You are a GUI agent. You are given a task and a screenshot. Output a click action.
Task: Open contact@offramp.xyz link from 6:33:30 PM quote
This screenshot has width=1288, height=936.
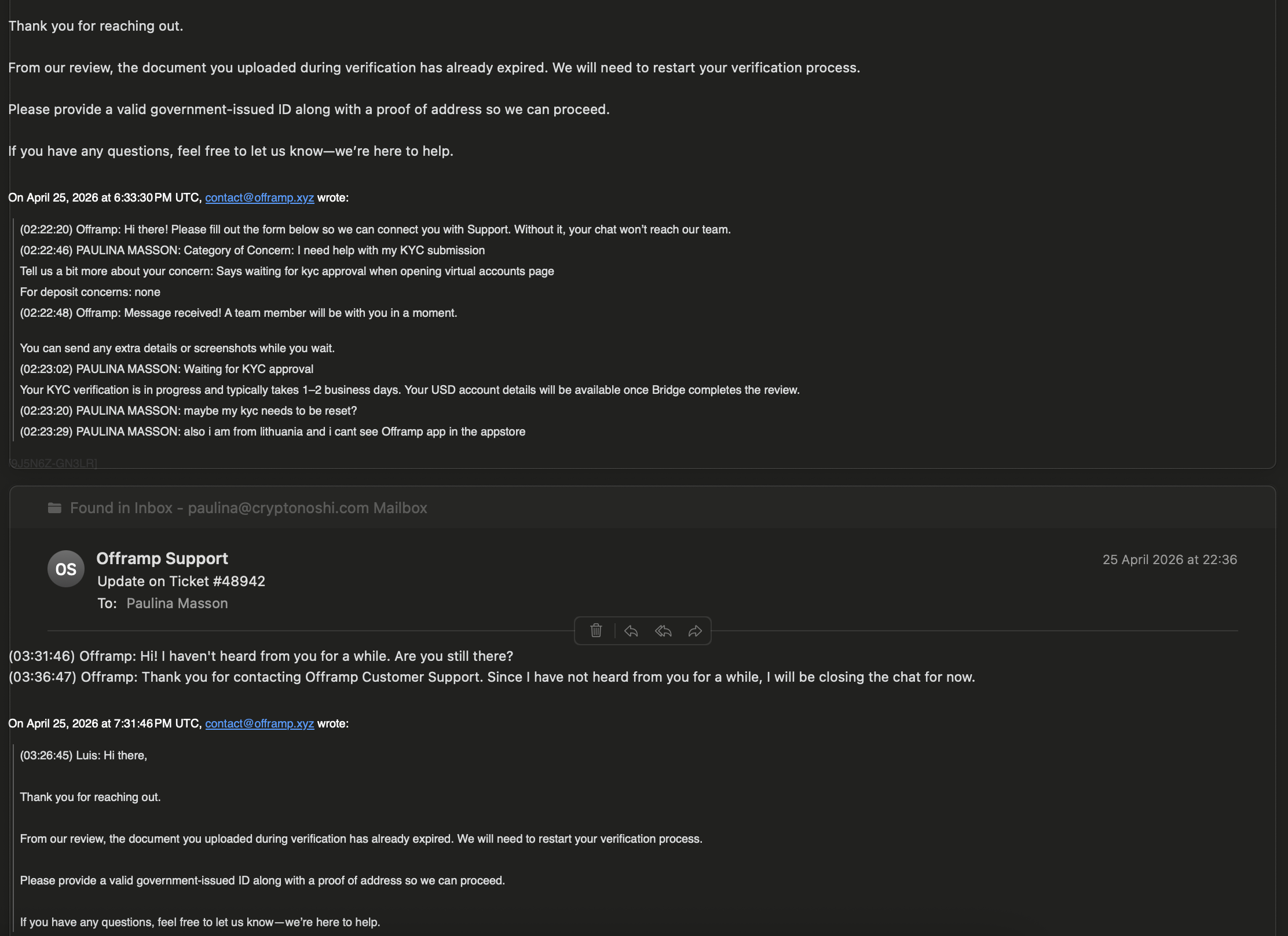(259, 198)
